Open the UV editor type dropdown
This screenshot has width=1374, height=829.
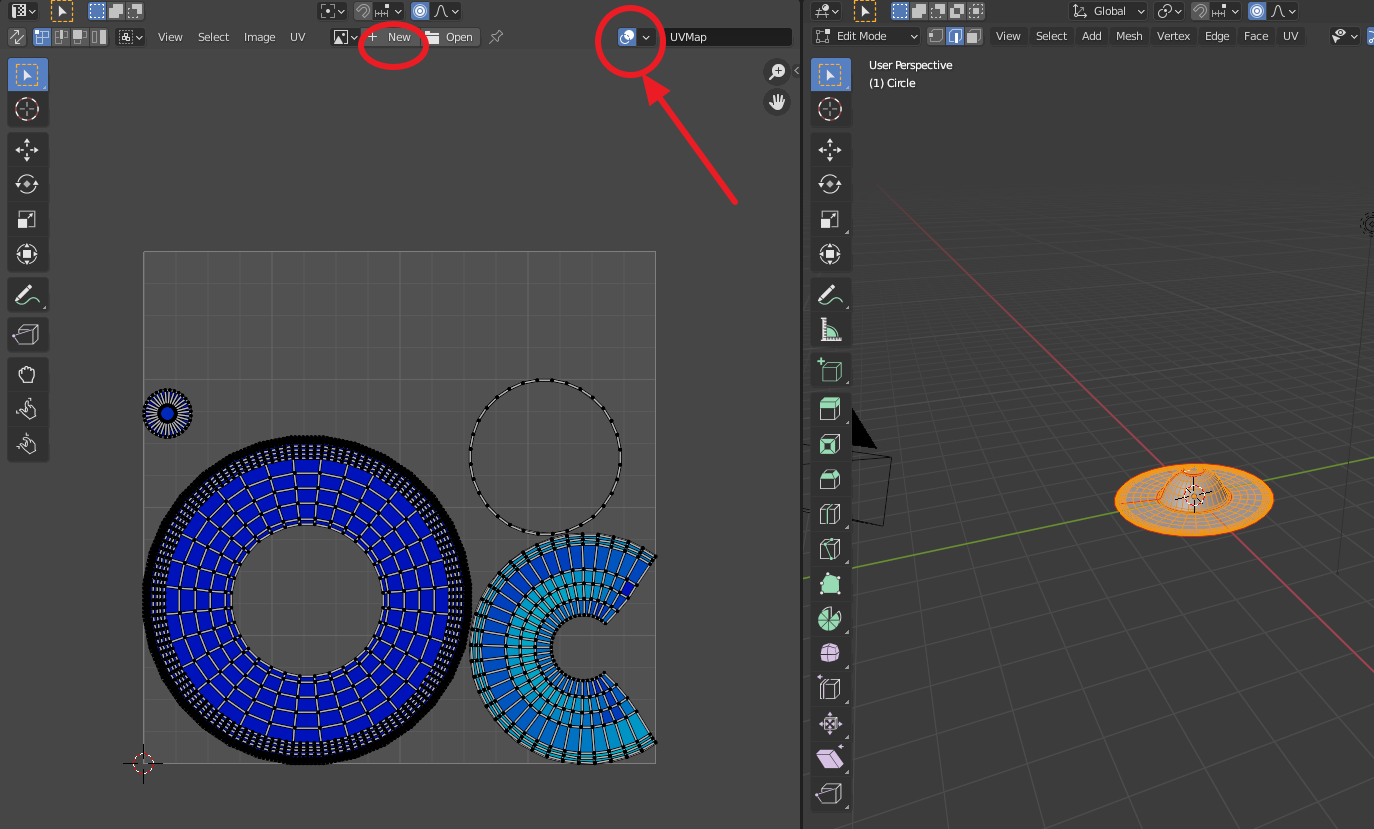pos(24,11)
